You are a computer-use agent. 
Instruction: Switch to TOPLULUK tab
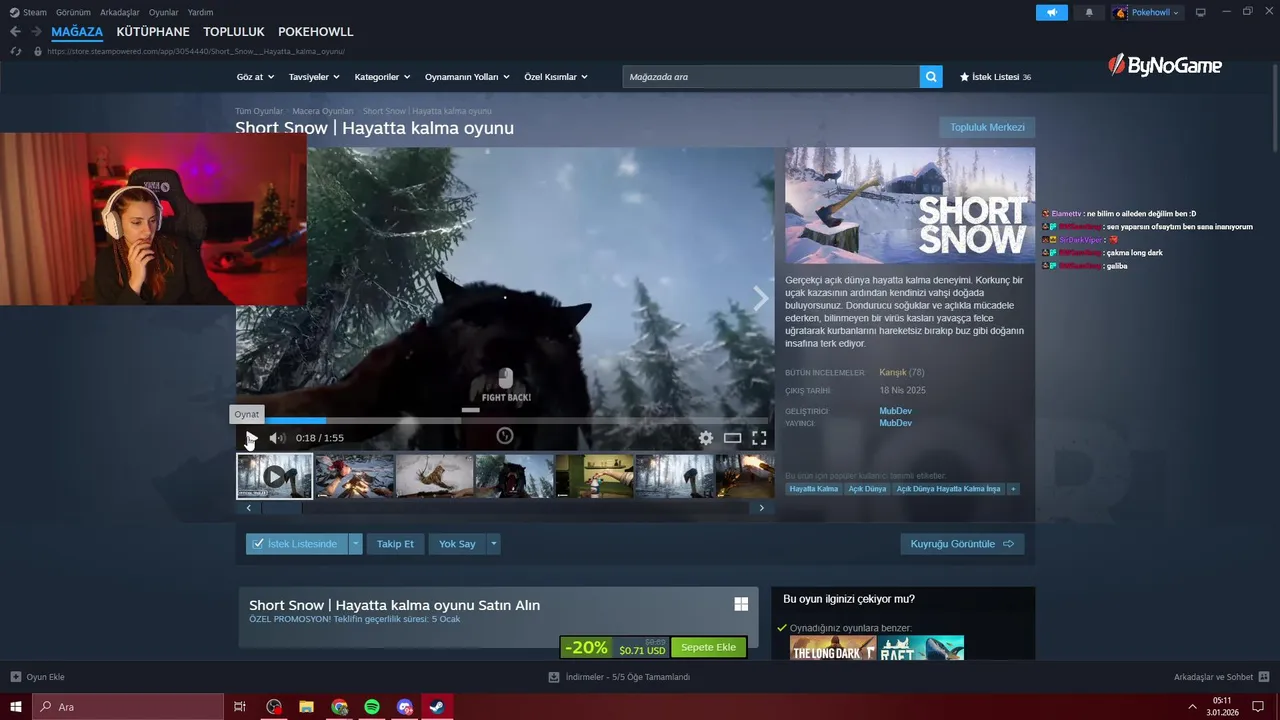click(234, 32)
